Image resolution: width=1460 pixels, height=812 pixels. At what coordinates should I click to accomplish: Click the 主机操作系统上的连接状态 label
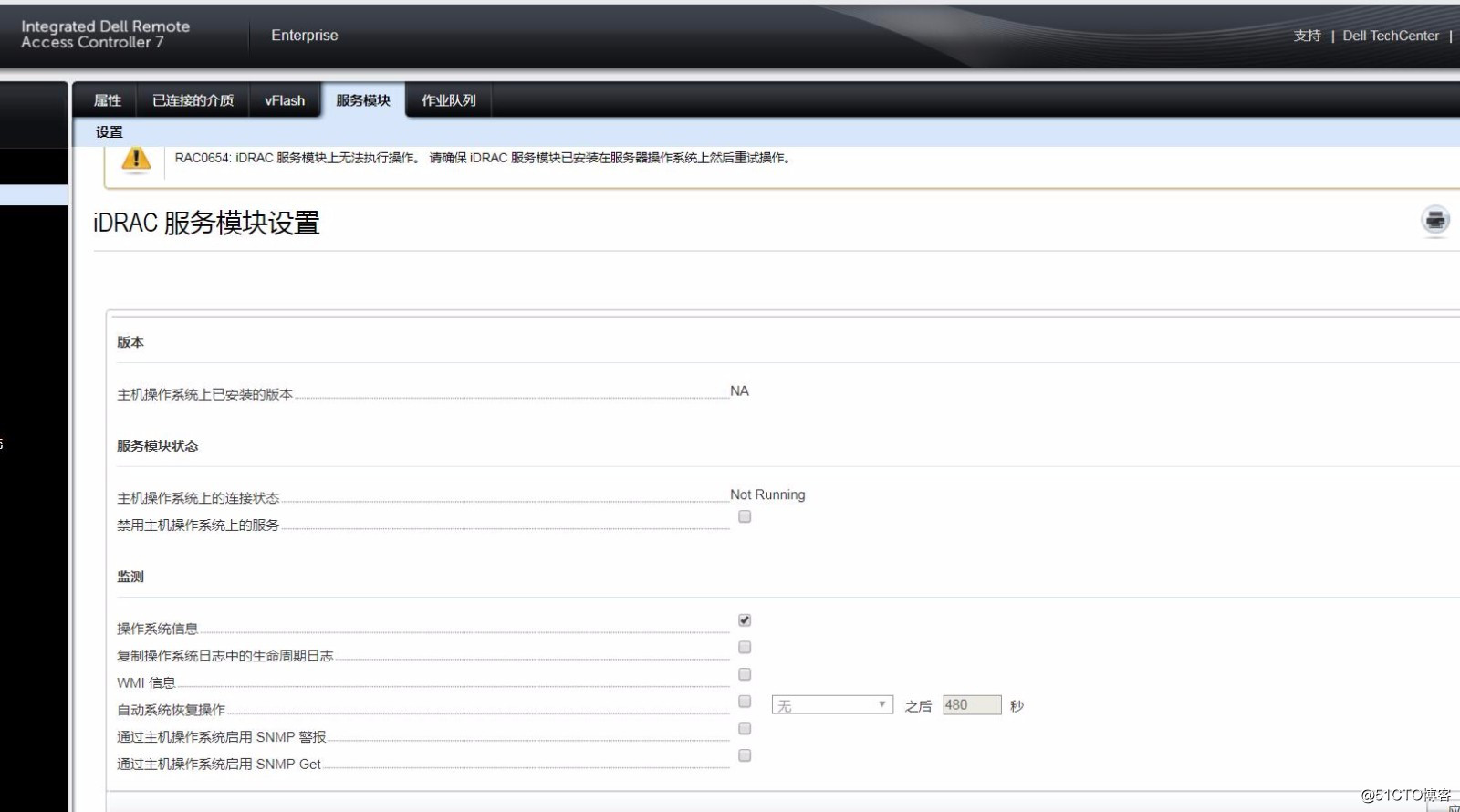click(x=198, y=498)
